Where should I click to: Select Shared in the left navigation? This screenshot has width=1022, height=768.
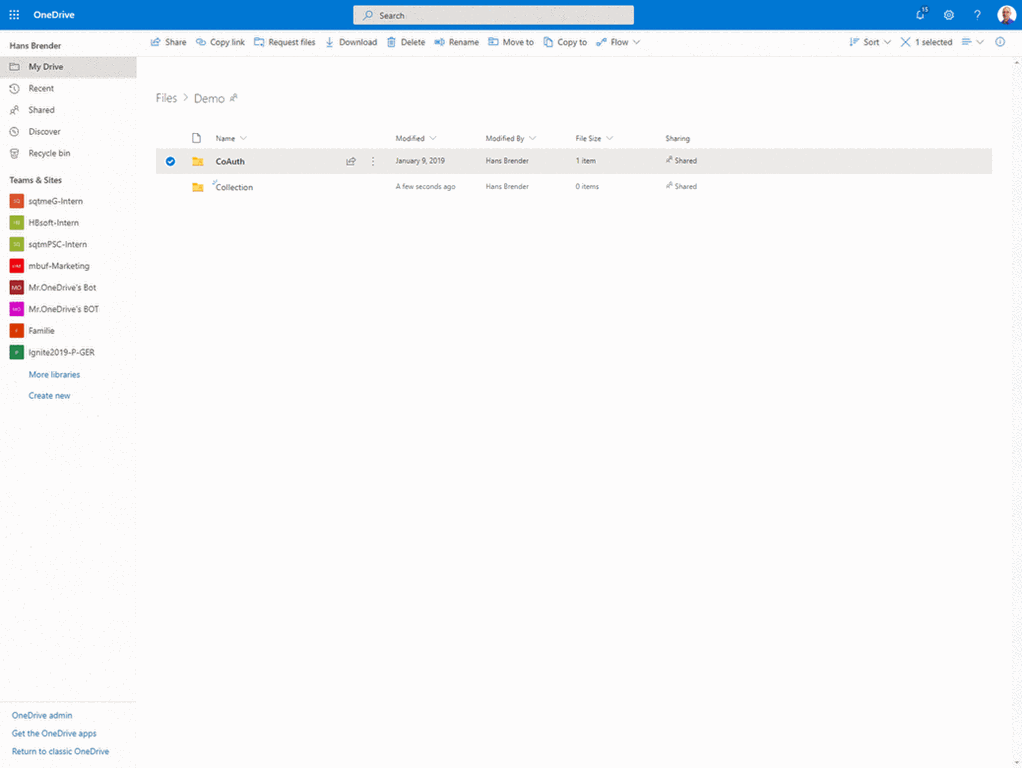coord(41,110)
